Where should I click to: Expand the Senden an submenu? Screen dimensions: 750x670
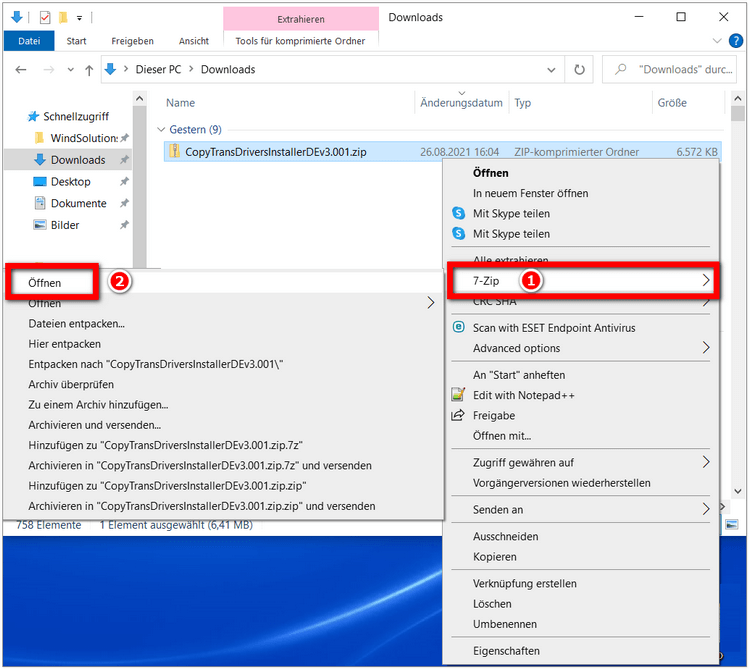click(581, 510)
